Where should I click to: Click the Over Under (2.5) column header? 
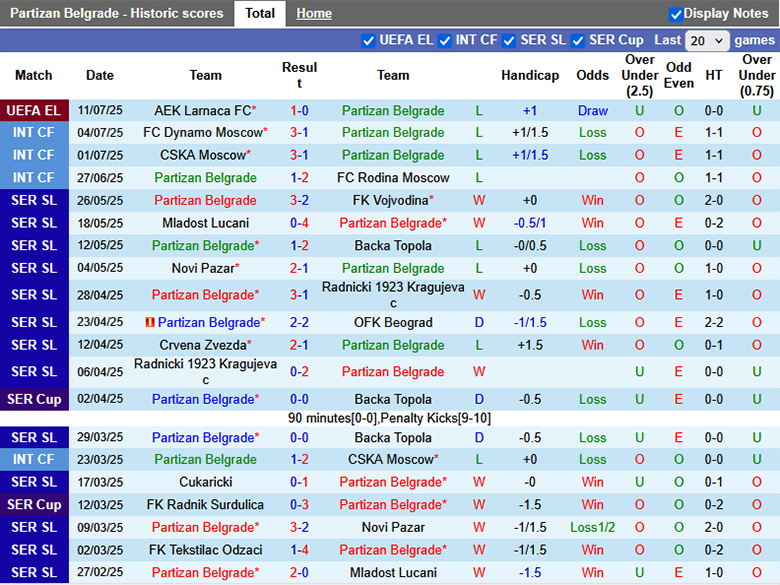tap(640, 75)
